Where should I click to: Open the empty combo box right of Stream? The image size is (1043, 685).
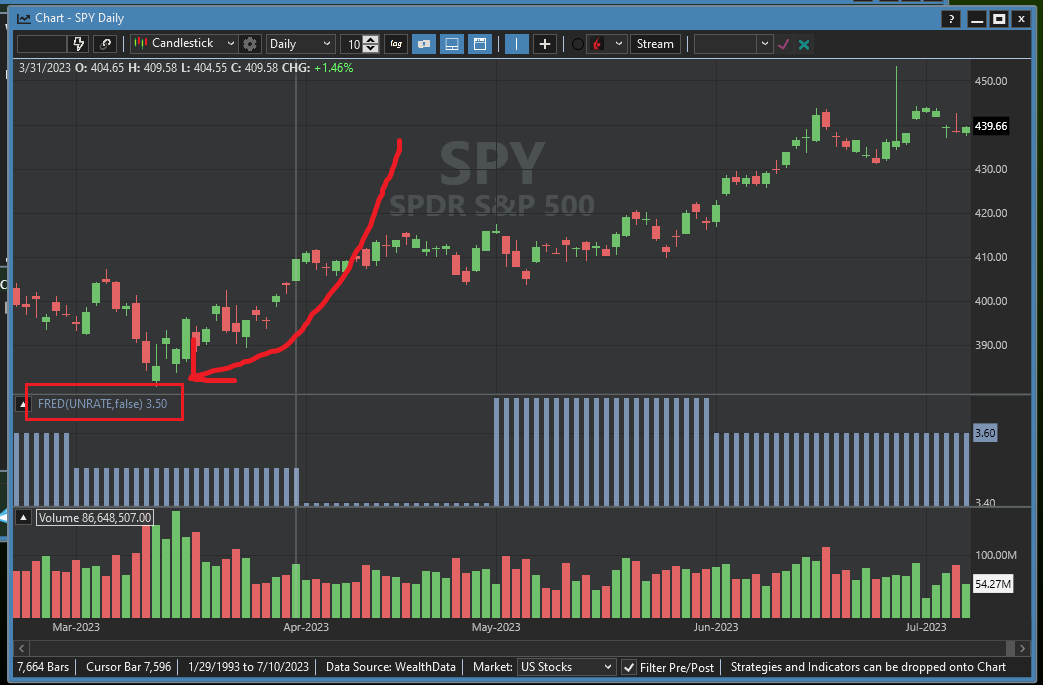(733, 44)
